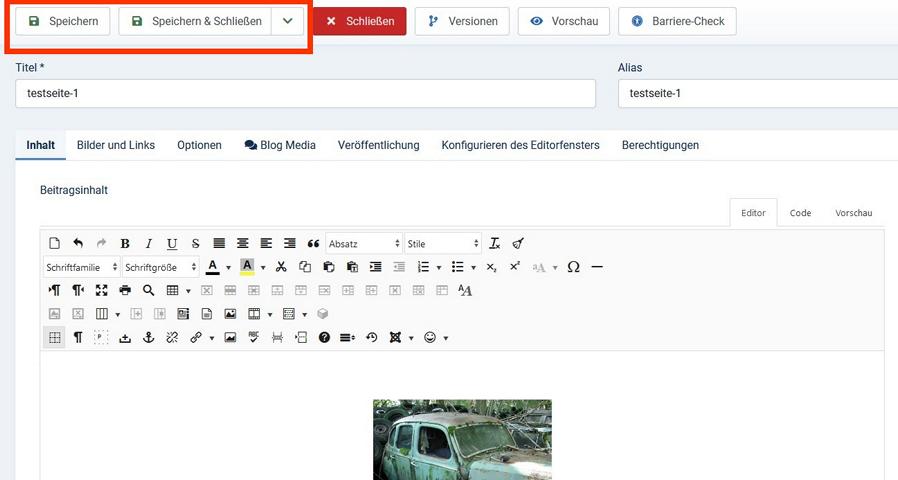
Task: Insert special character omega icon
Action: click(x=573, y=267)
